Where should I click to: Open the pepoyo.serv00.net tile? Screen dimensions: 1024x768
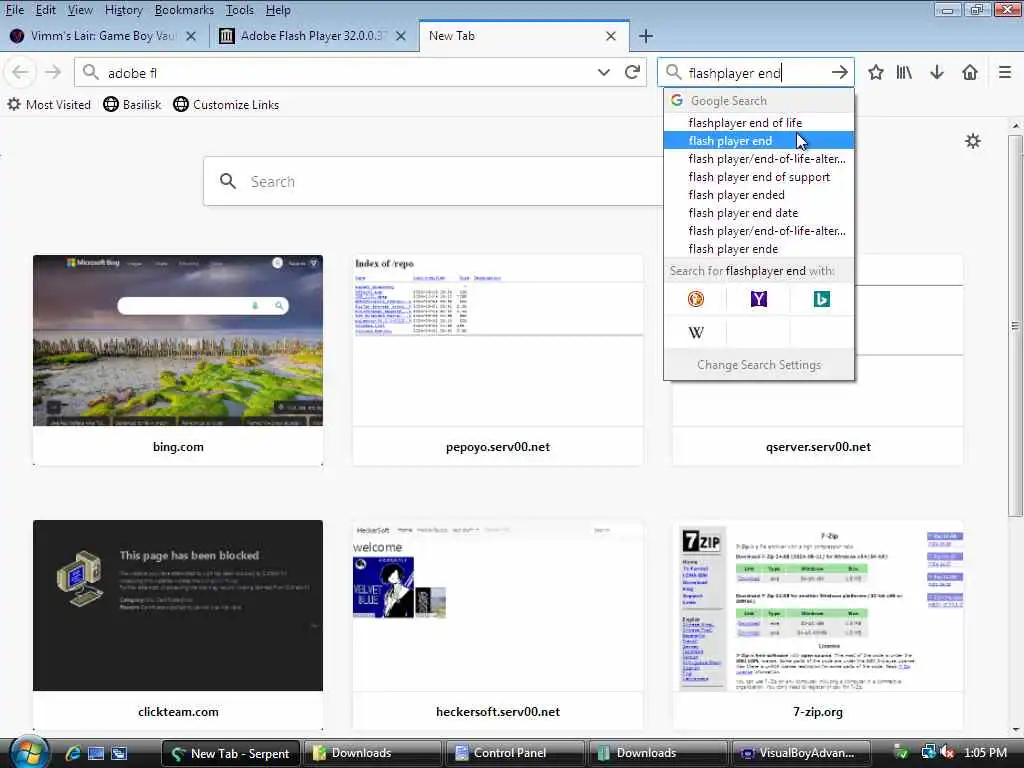click(498, 360)
